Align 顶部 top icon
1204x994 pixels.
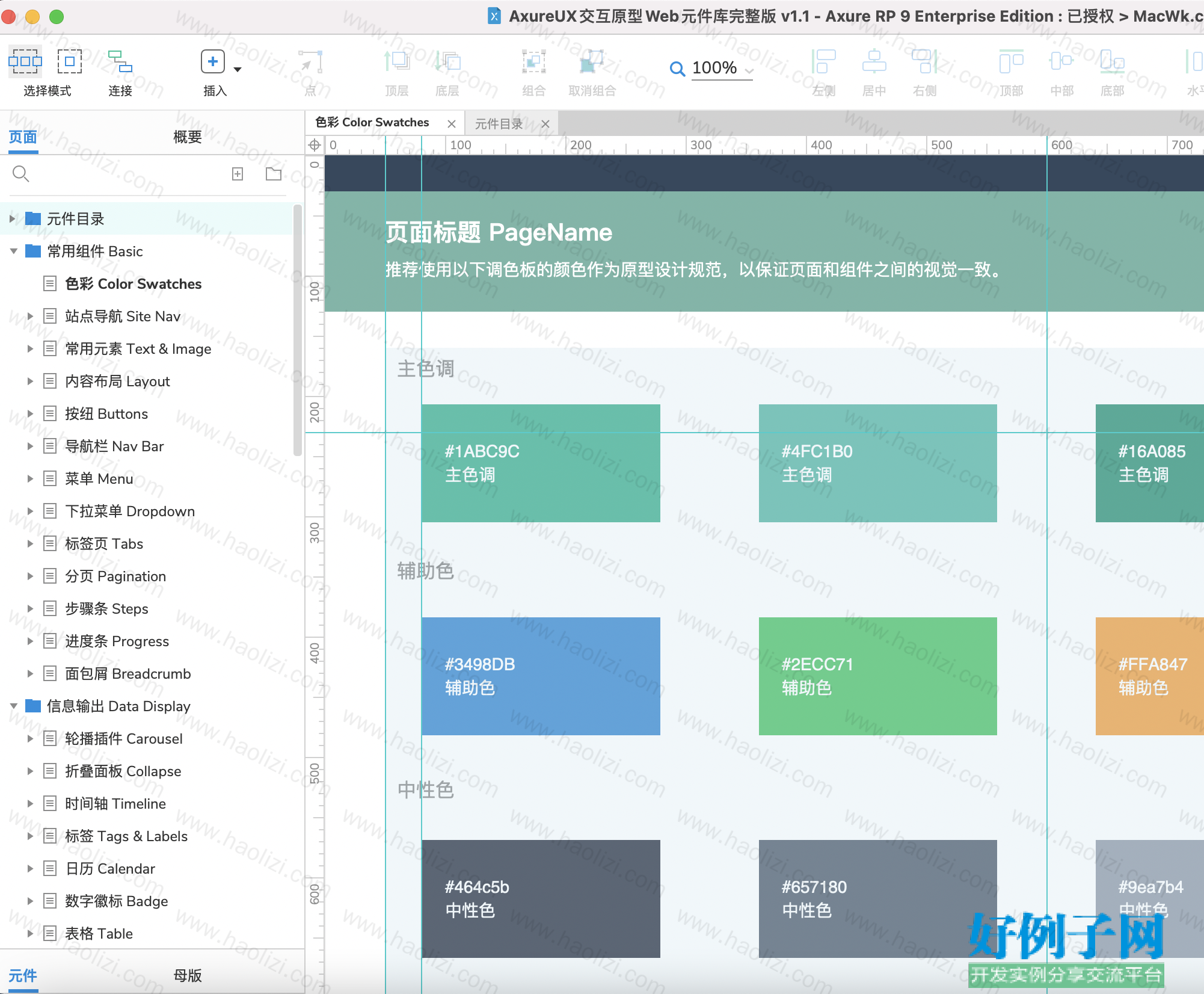[x=1011, y=61]
